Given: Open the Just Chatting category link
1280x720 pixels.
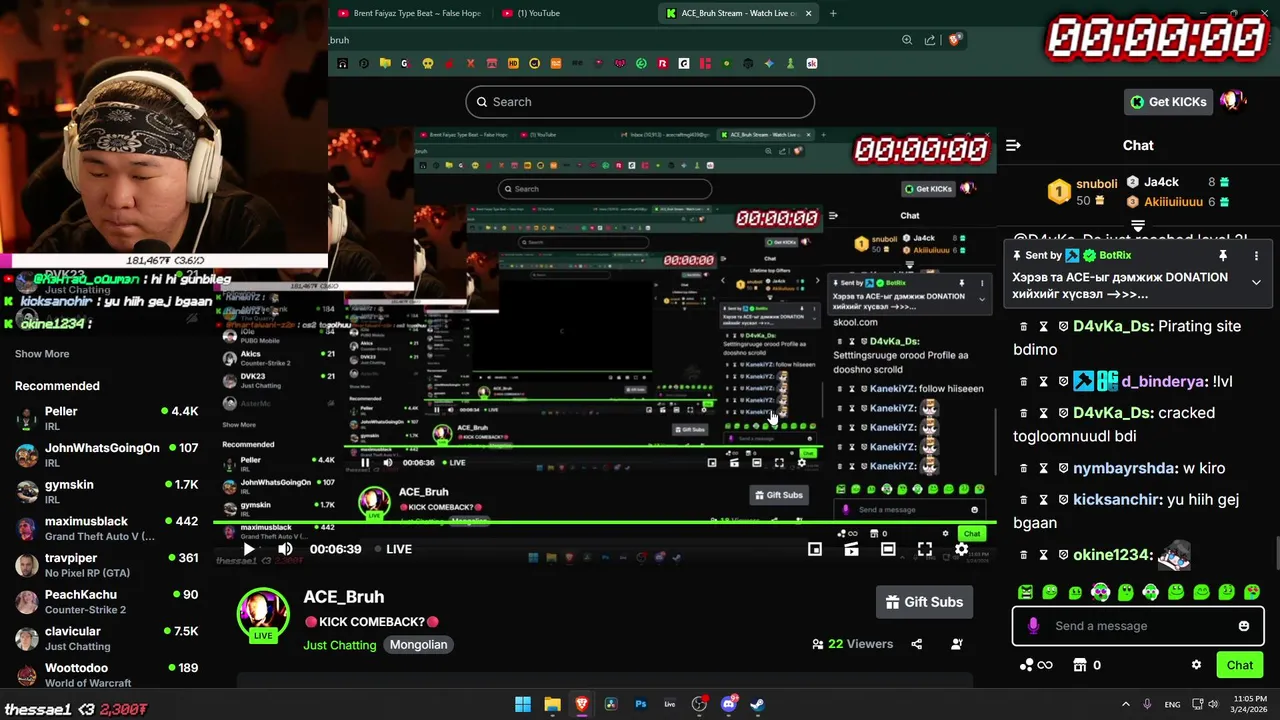Looking at the screenshot, I should pos(340,645).
